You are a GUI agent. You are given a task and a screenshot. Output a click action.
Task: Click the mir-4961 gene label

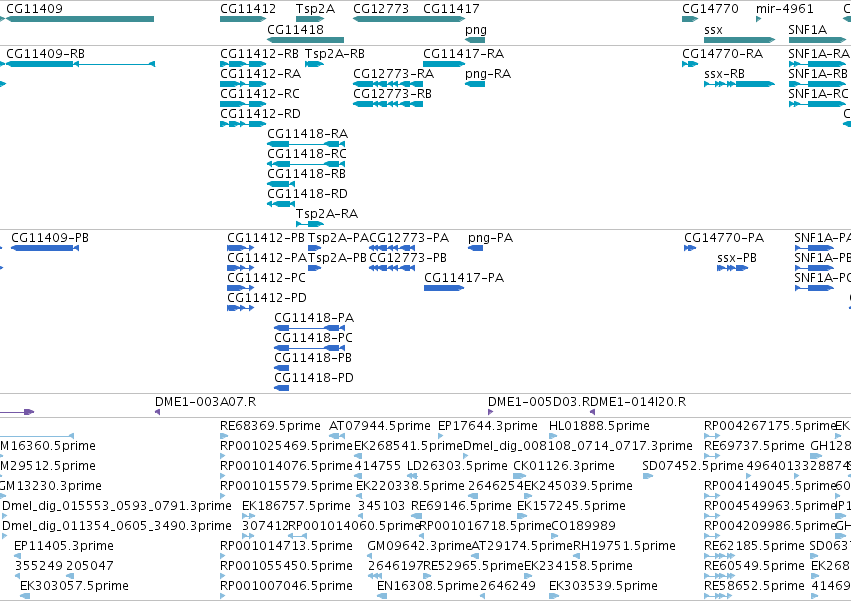[x=785, y=9]
